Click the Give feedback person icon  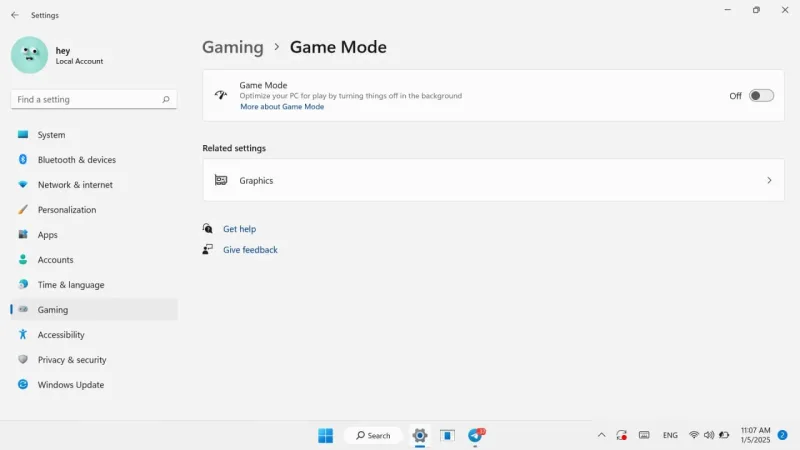(208, 249)
